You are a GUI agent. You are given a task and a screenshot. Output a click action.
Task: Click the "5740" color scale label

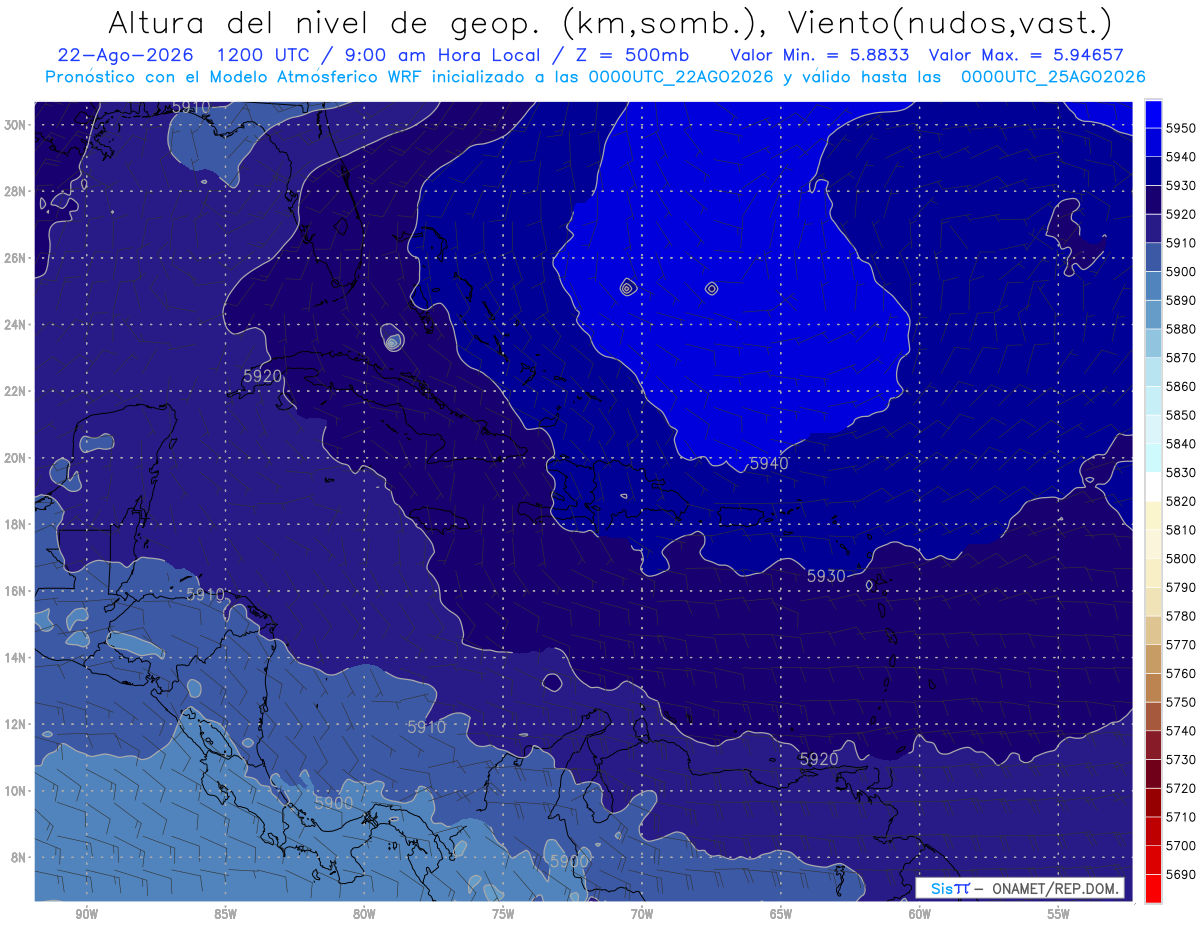1181,731
